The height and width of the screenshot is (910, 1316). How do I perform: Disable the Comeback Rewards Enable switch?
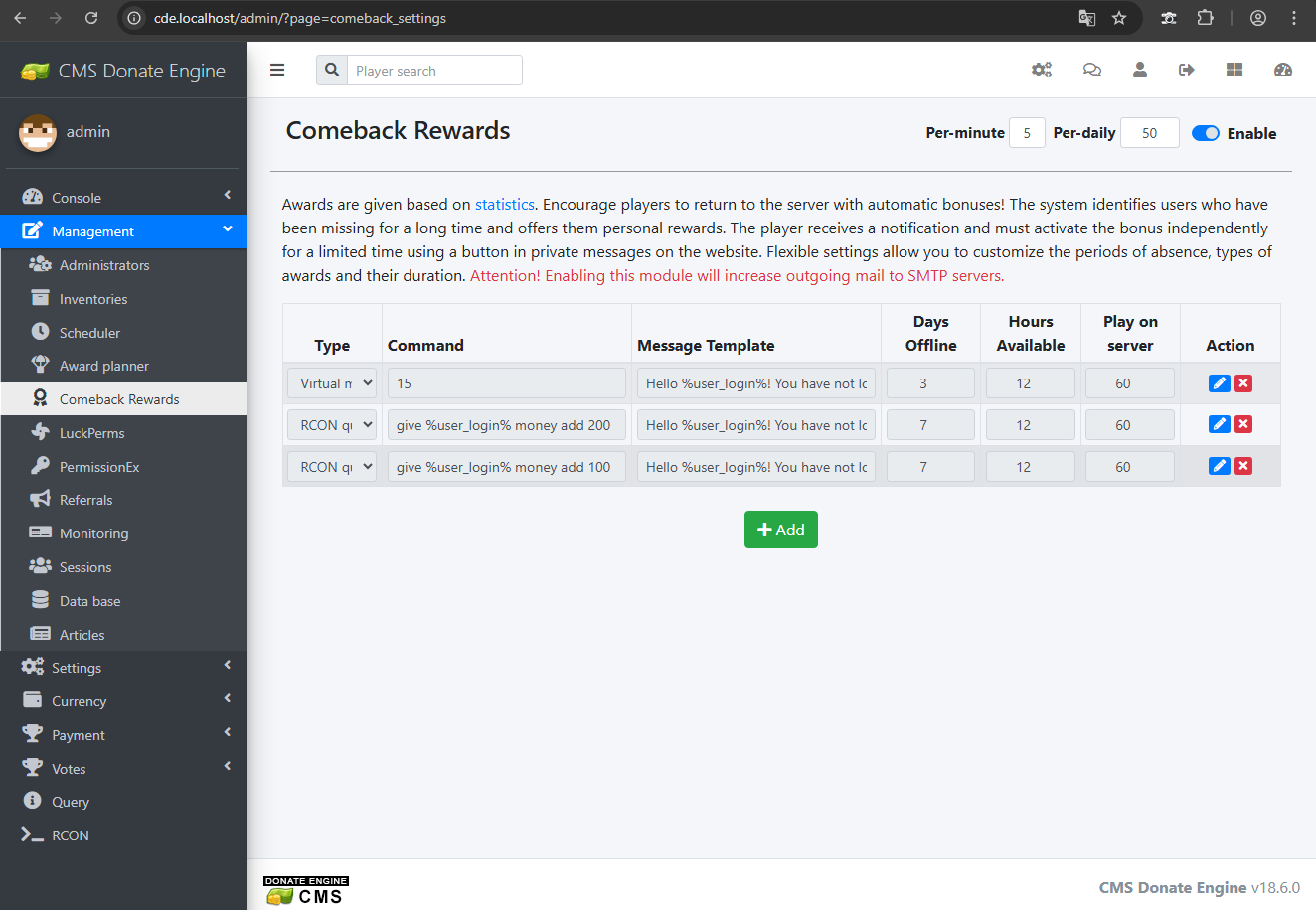(1205, 133)
